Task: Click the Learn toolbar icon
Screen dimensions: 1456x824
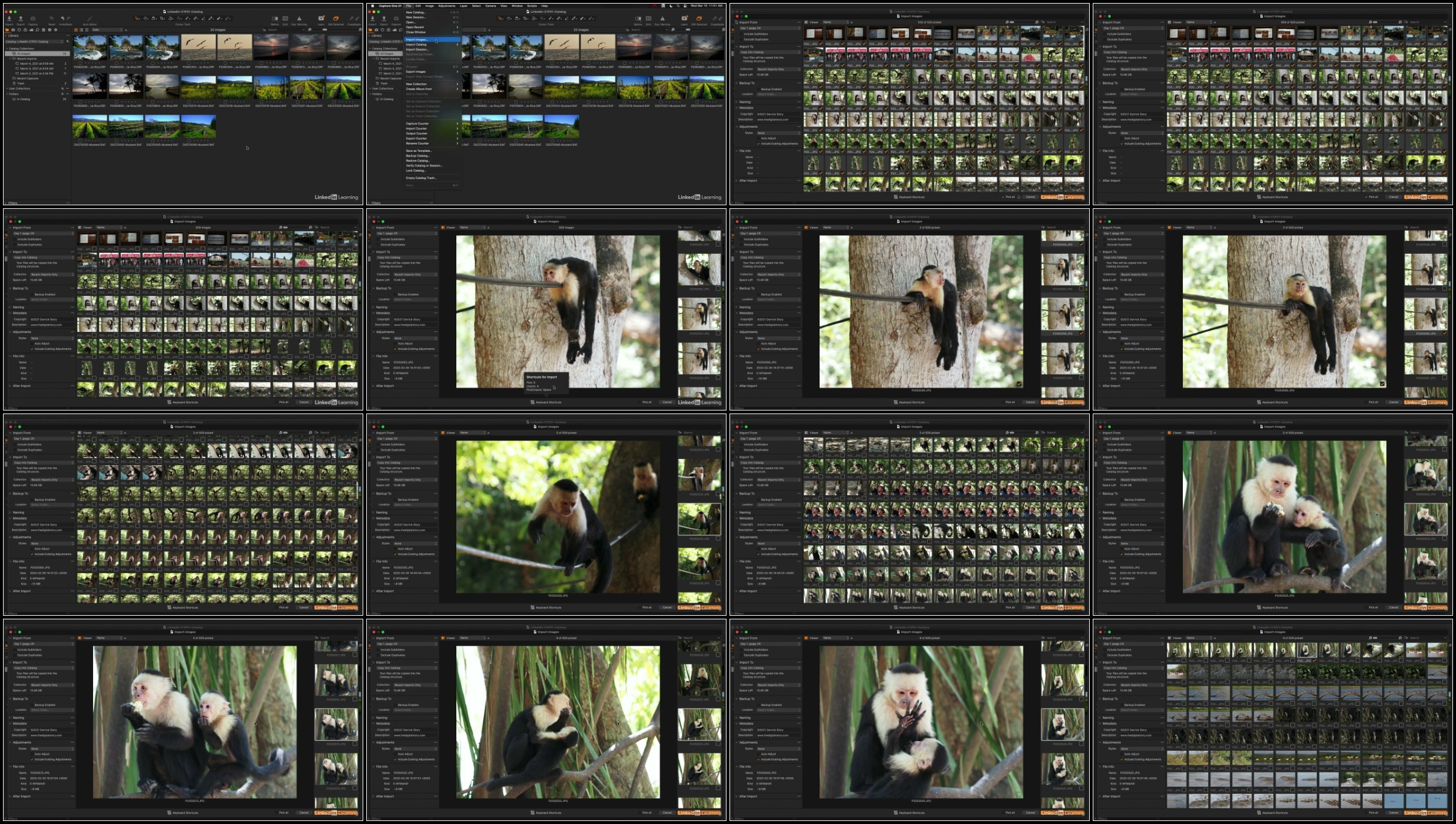Action: tap(321, 19)
